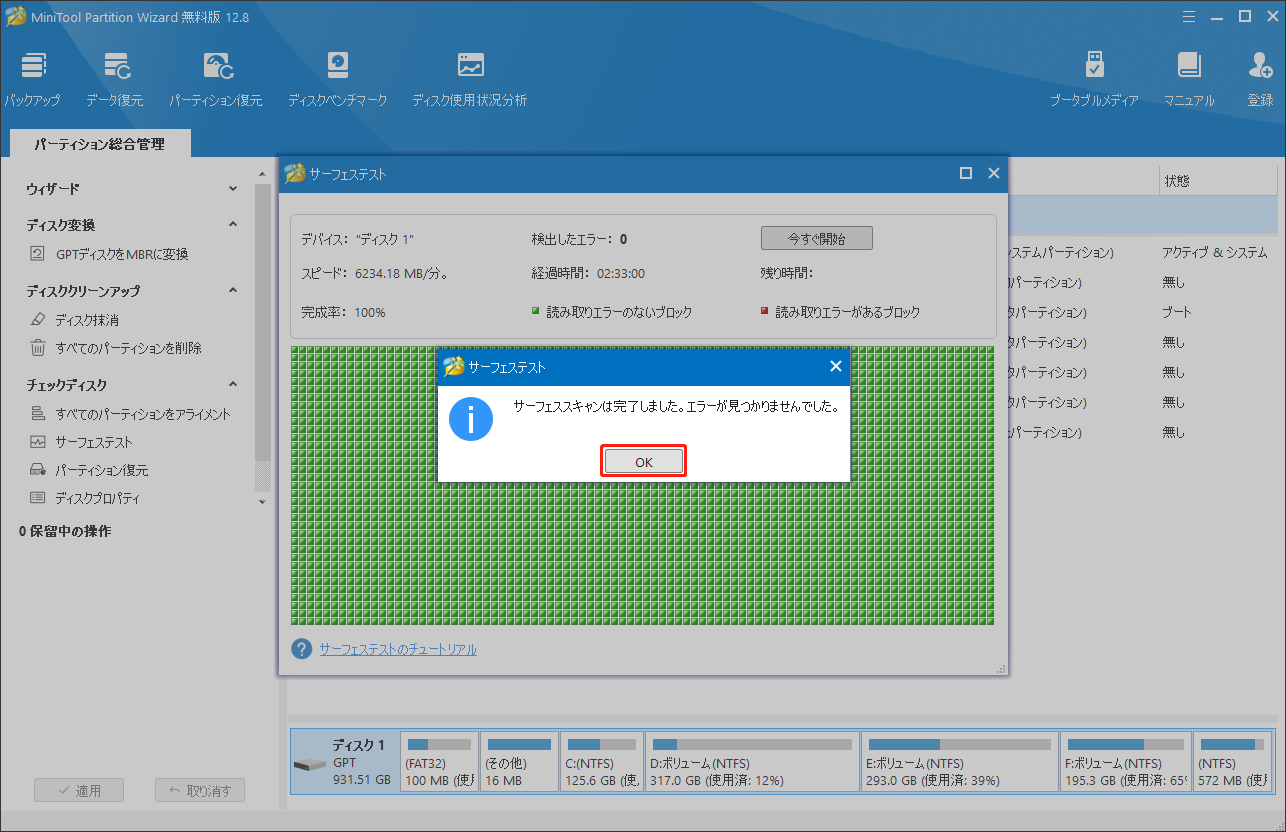Select C:(NTFS) partition in disk map
Screen dimensions: 1286x832
(601, 762)
